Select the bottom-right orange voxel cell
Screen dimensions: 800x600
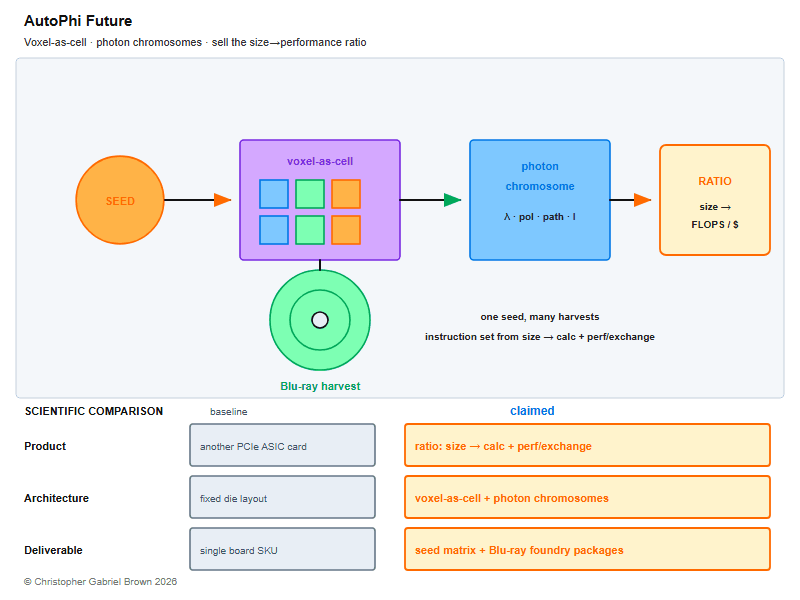click(x=346, y=230)
